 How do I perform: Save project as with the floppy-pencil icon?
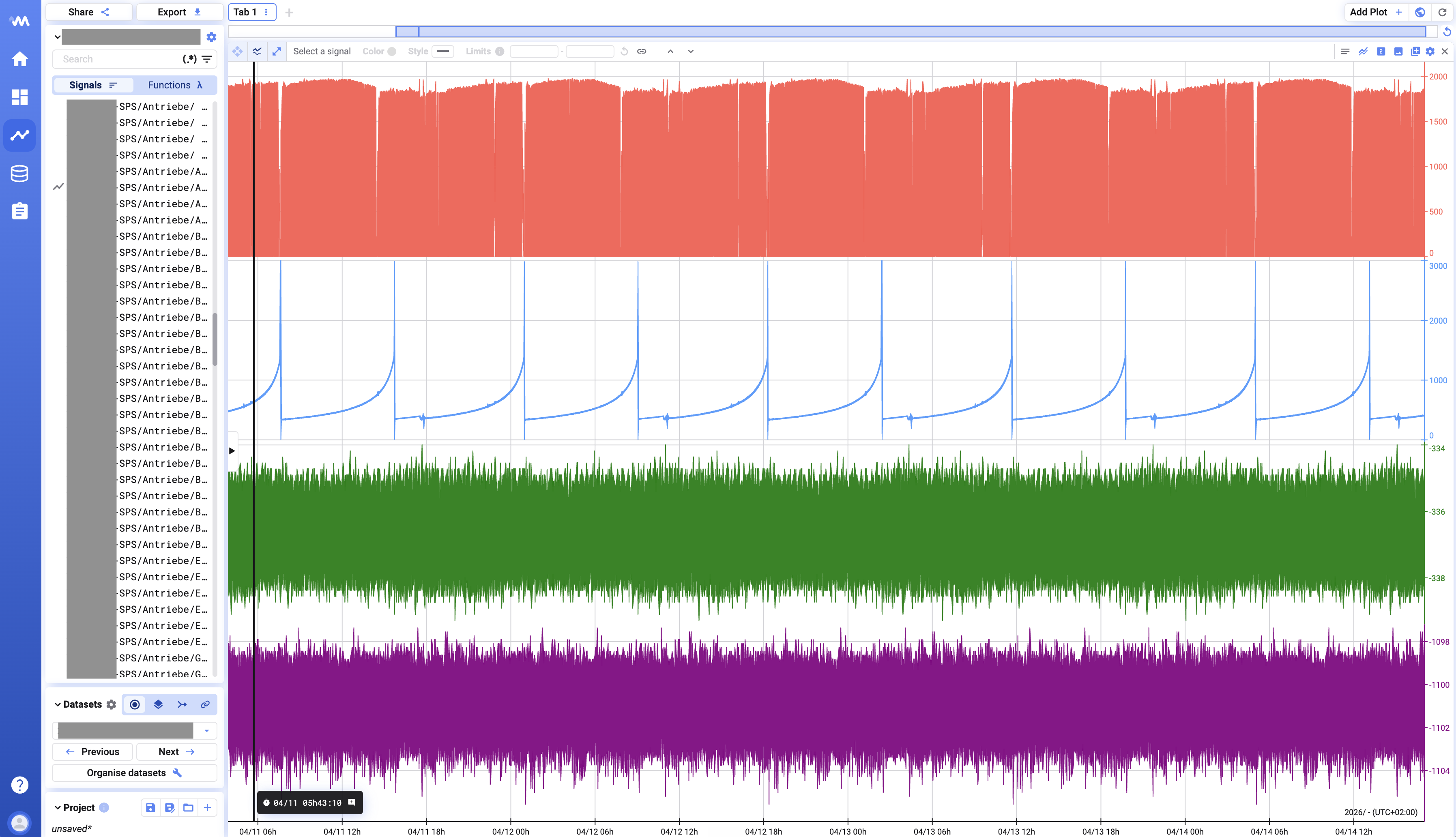coord(170,807)
